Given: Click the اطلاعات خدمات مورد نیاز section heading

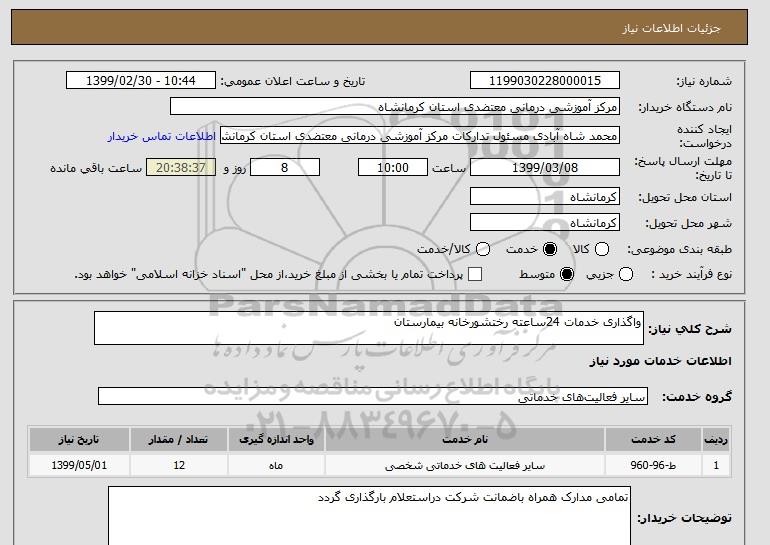Looking at the screenshot, I should (660, 361).
